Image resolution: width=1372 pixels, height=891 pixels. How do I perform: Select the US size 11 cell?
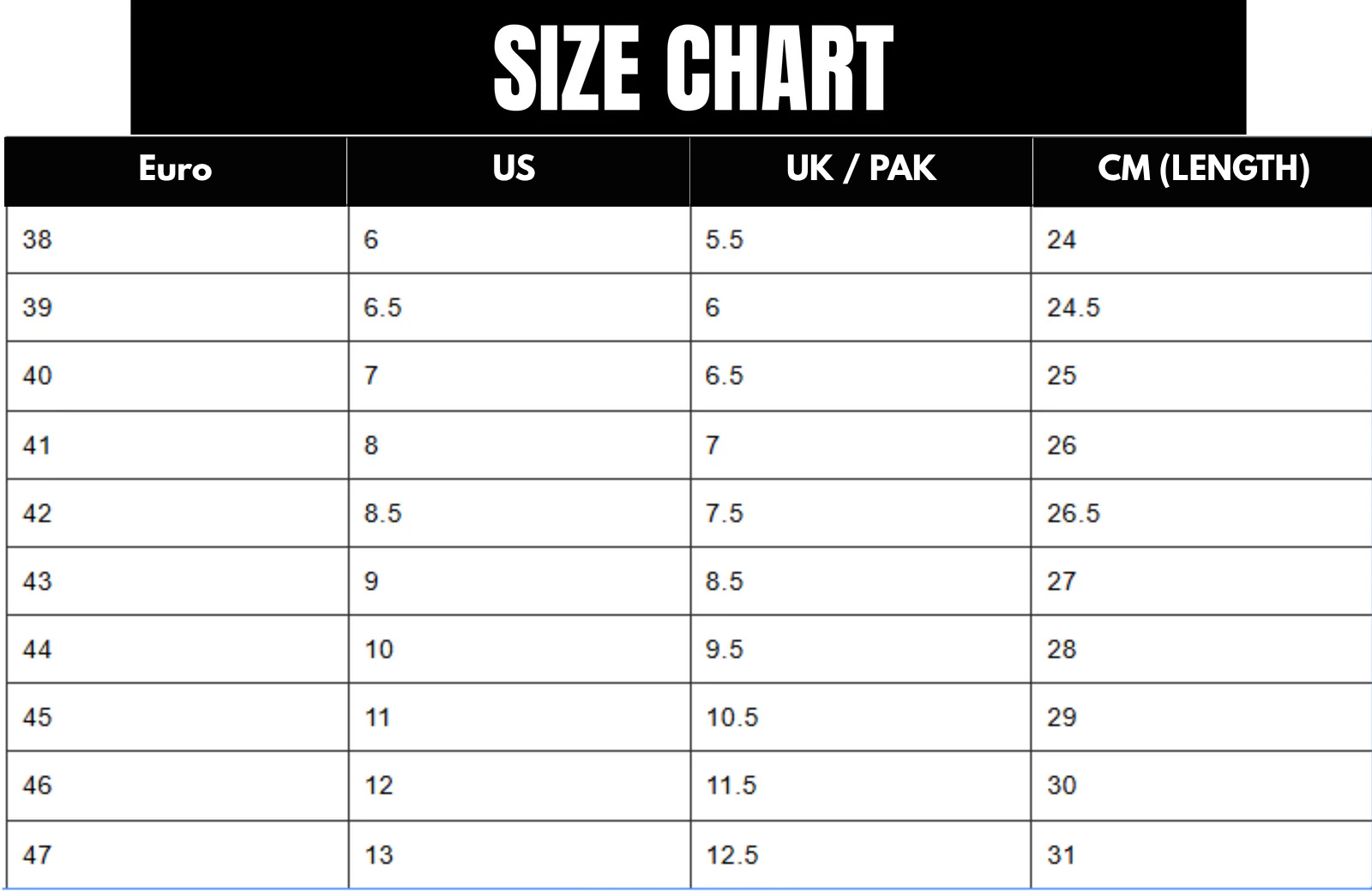coord(377,717)
